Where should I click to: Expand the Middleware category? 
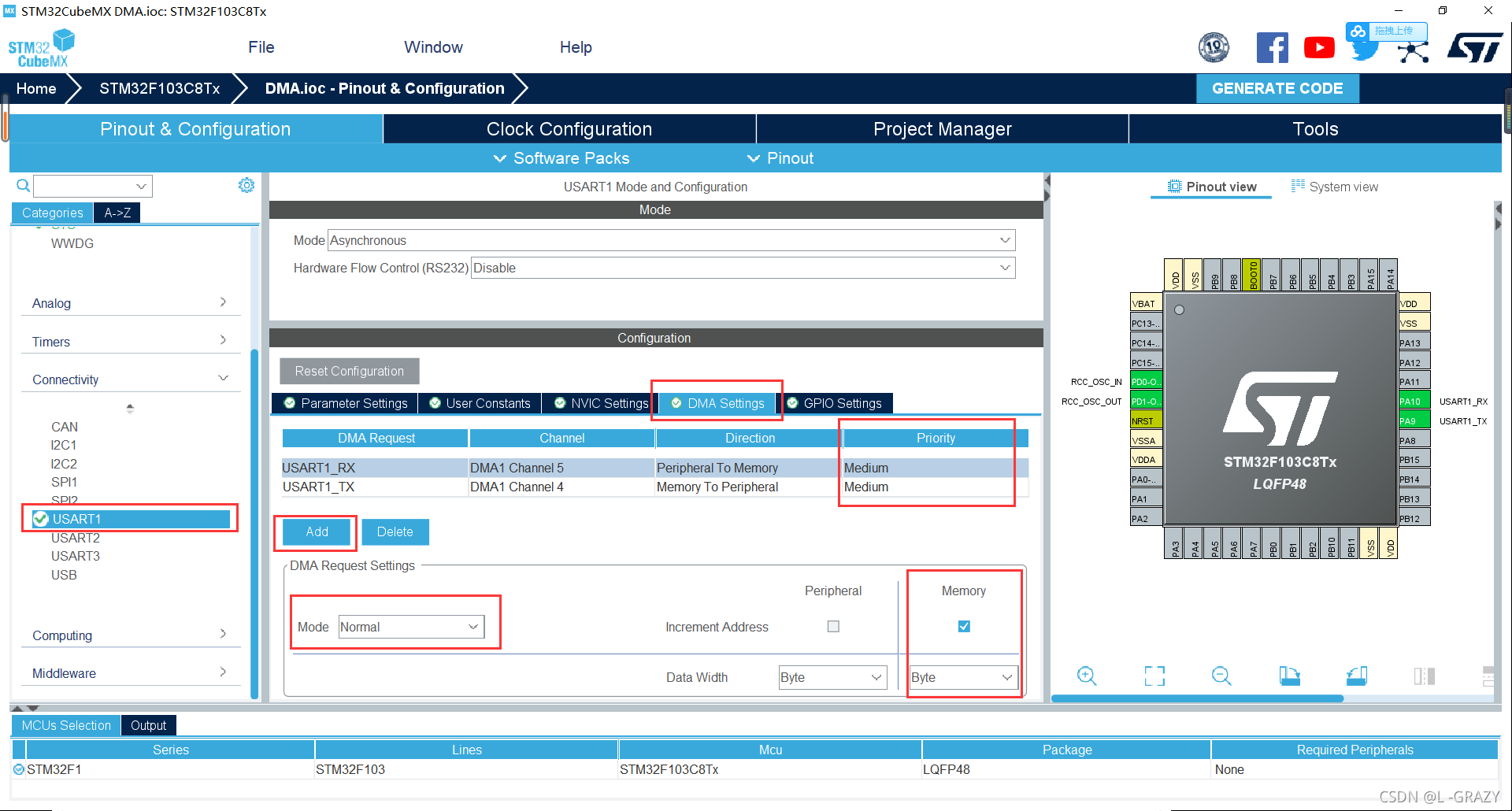coord(130,673)
